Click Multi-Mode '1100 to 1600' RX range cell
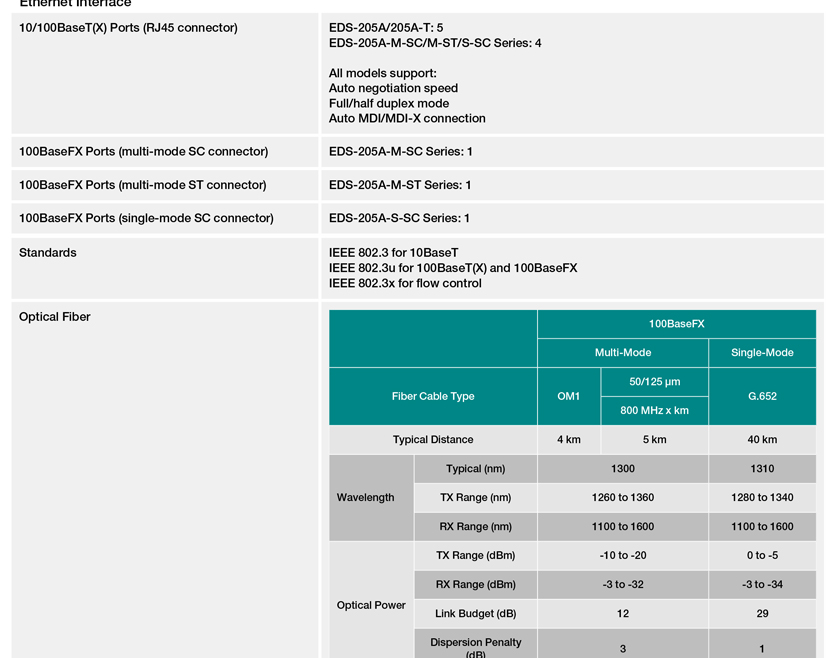 623,527
